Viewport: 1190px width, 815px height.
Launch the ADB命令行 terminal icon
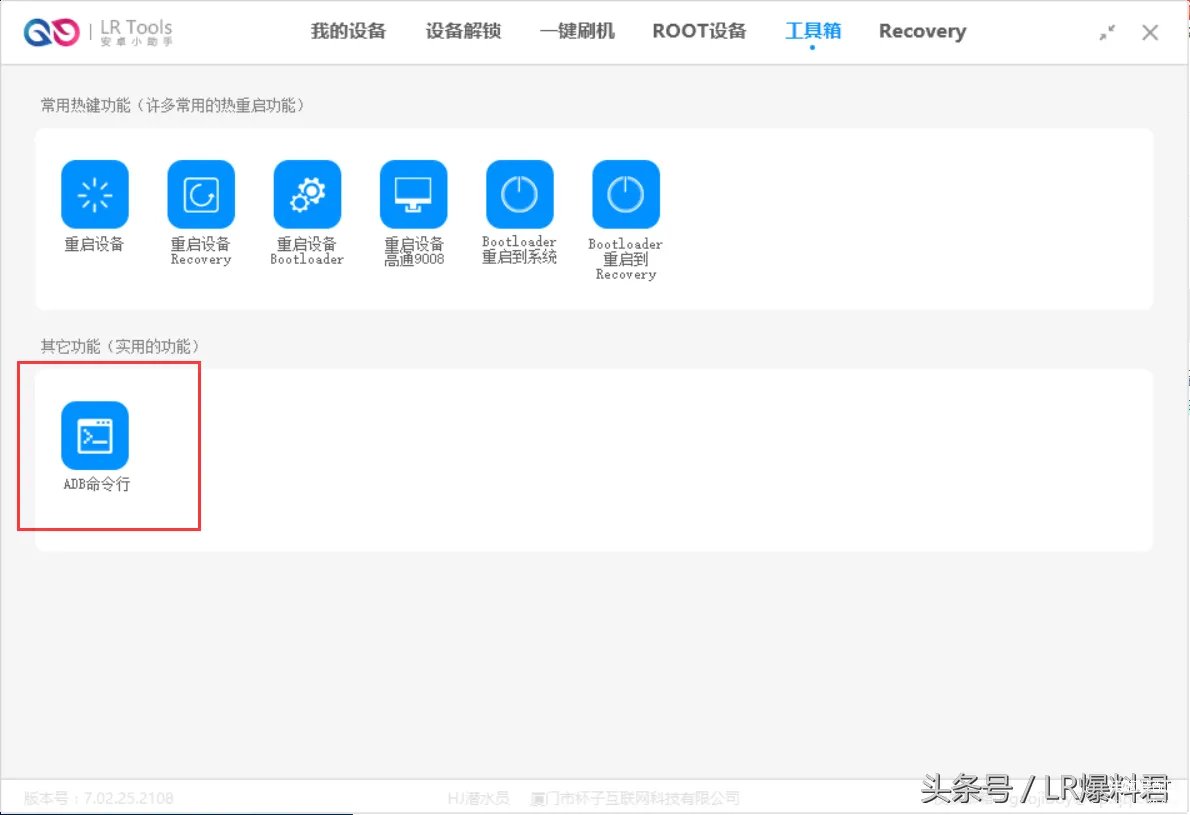click(95, 436)
